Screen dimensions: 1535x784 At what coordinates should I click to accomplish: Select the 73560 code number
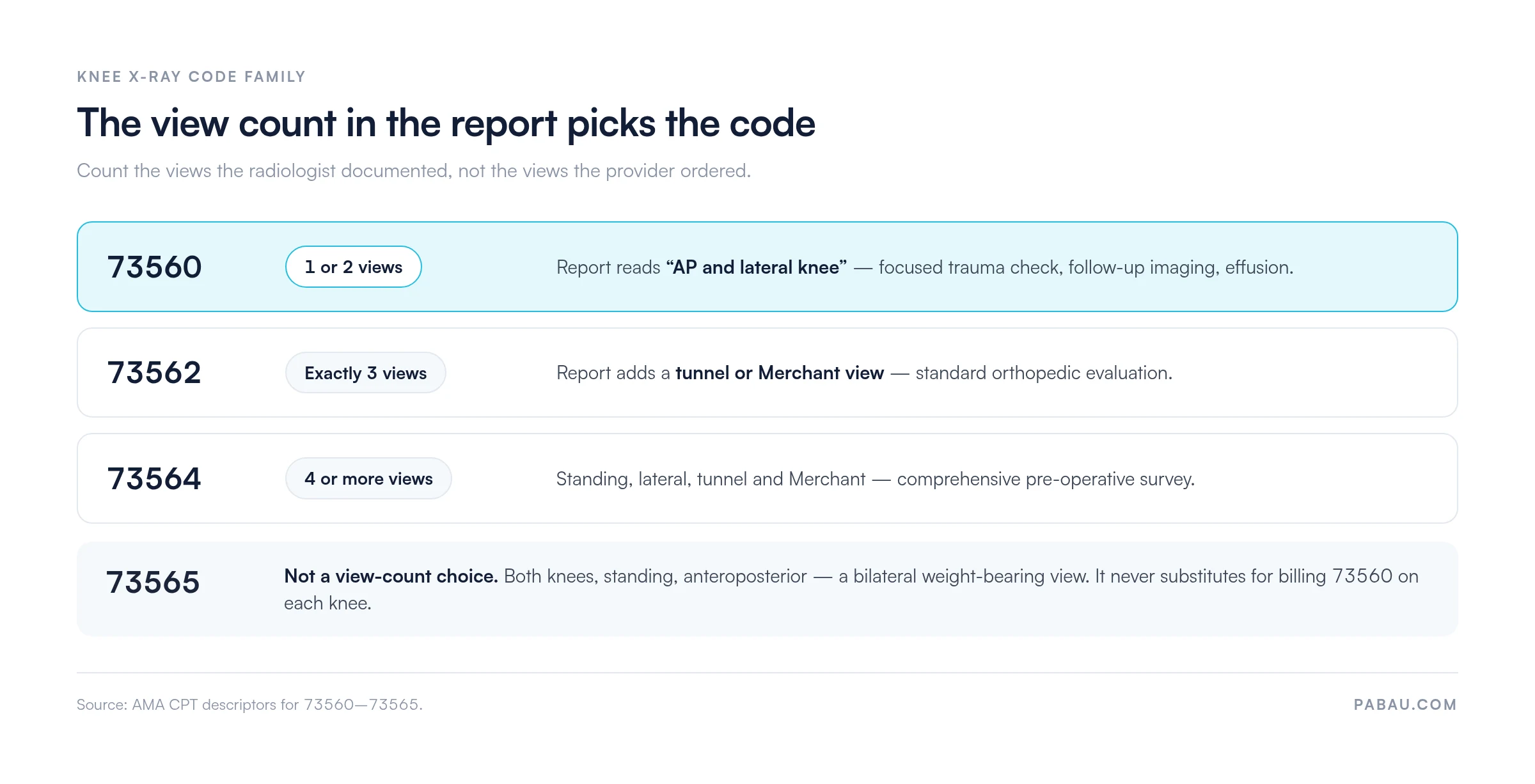154,267
